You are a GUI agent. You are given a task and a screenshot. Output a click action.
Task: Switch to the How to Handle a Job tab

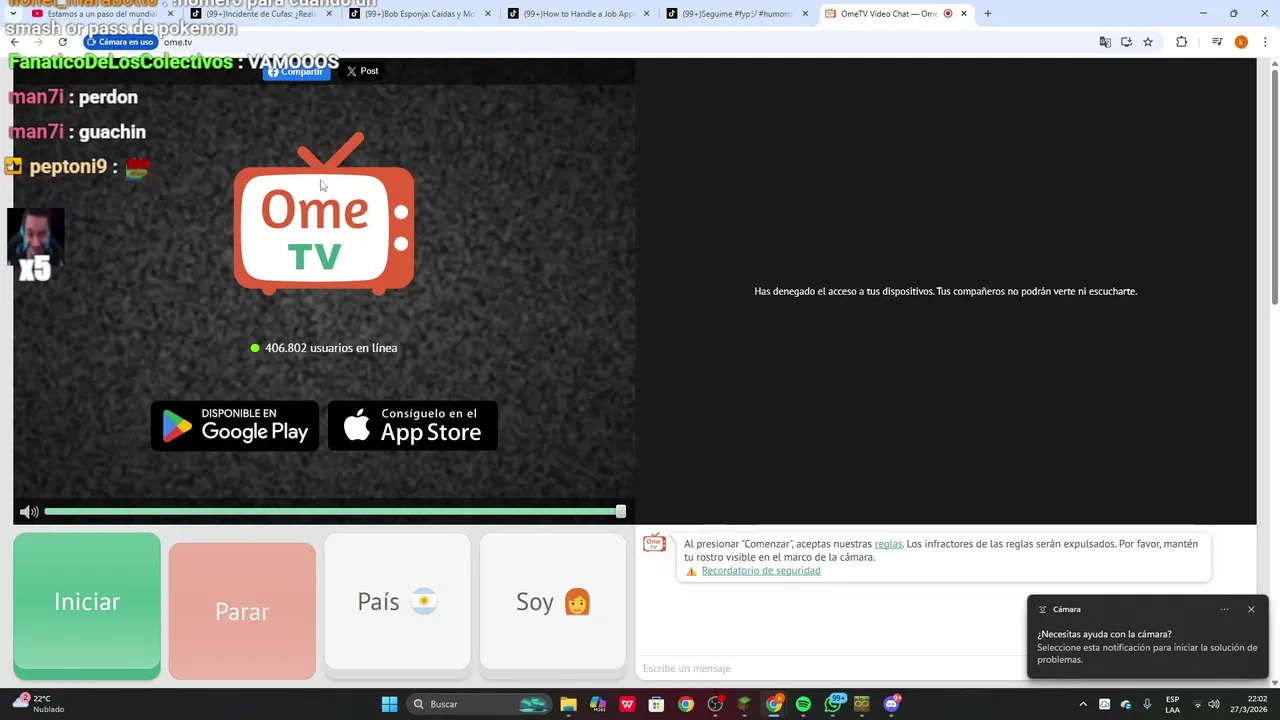click(578, 14)
